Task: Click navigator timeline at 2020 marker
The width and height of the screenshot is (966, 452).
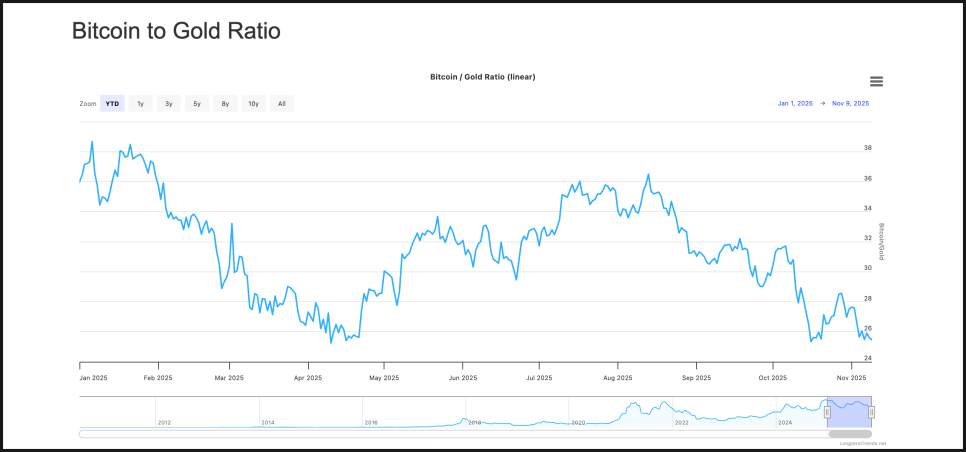Action: (578, 422)
